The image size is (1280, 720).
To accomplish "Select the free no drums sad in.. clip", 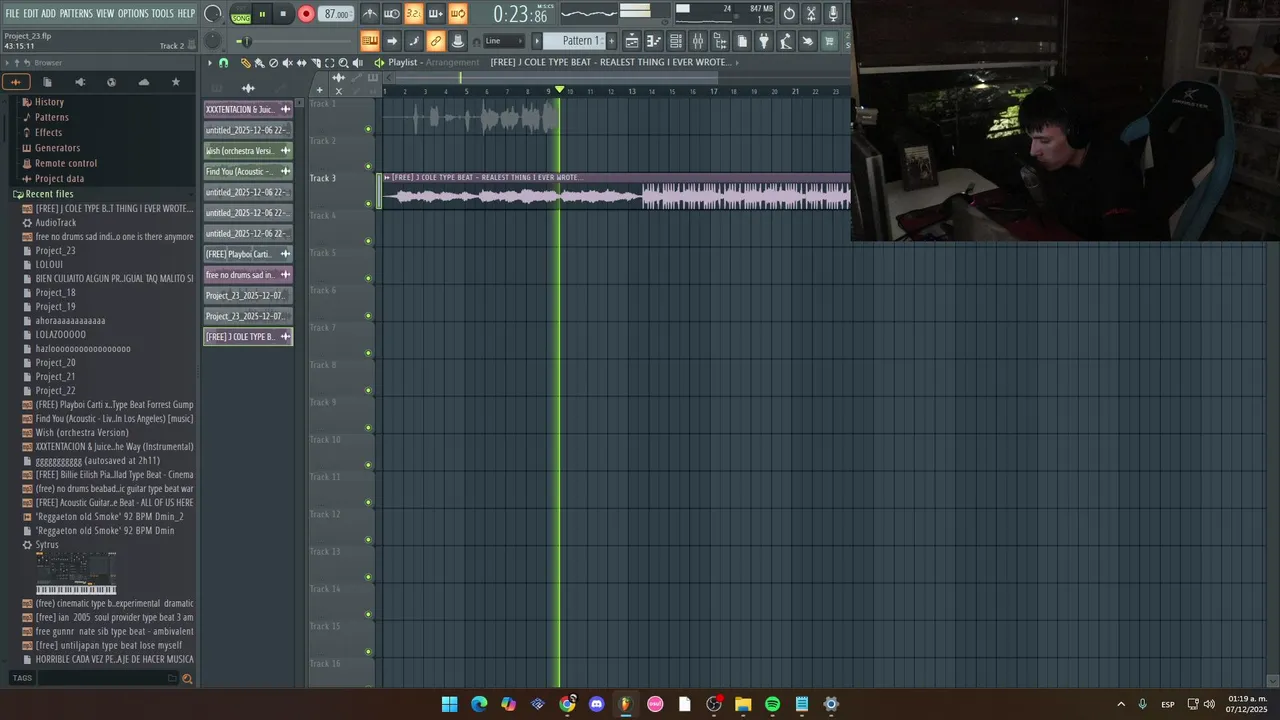I will [x=248, y=275].
